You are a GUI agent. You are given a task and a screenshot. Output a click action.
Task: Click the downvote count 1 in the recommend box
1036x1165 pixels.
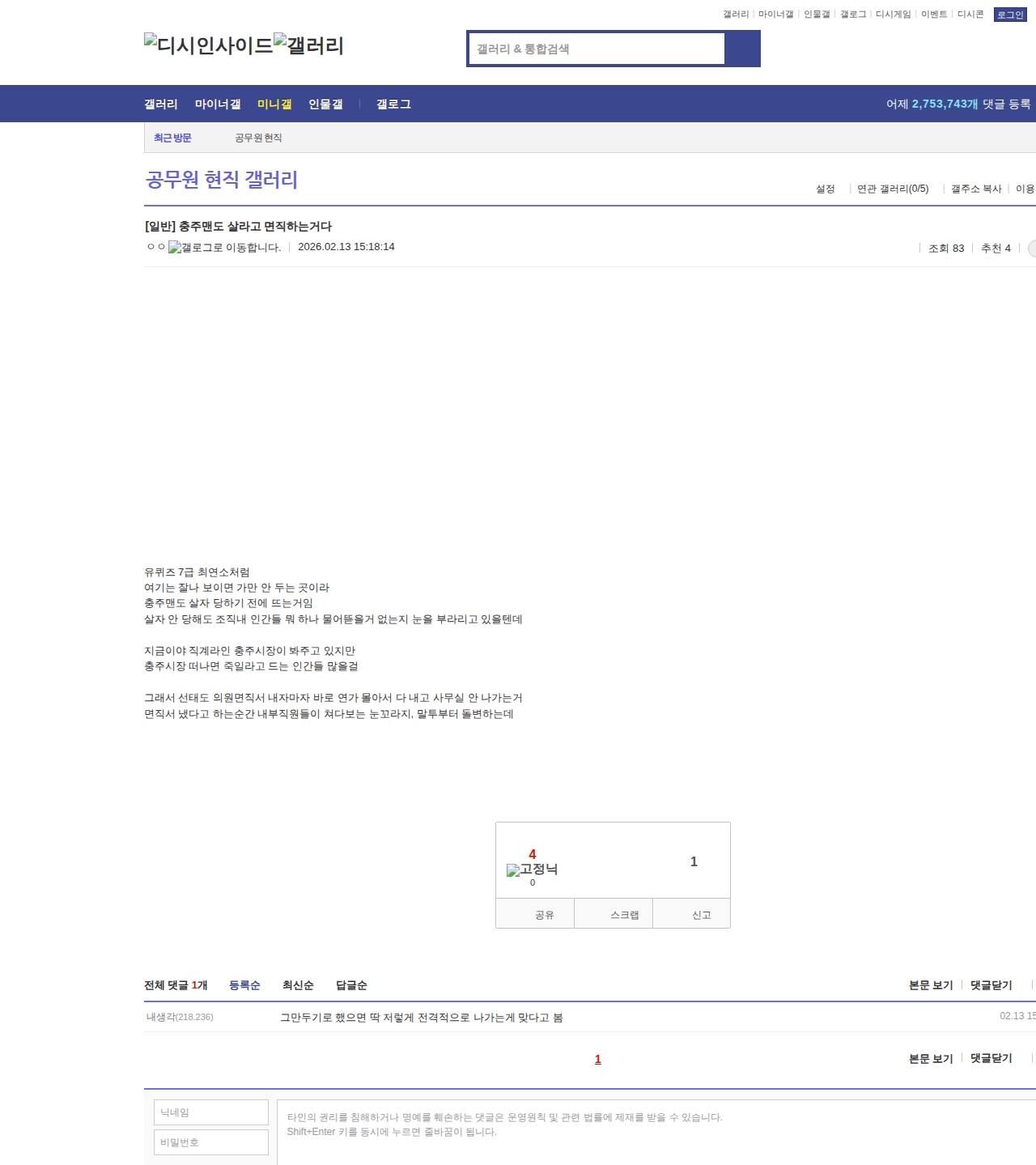(694, 861)
